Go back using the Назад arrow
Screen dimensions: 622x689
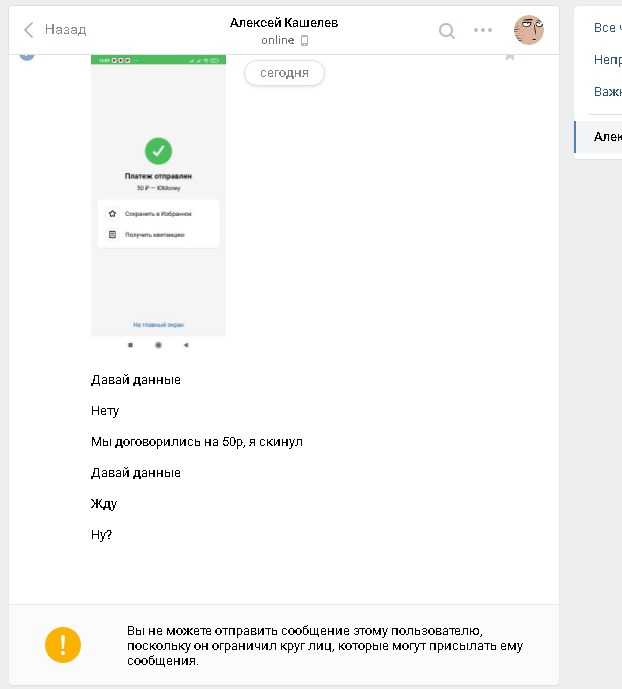coord(55,30)
